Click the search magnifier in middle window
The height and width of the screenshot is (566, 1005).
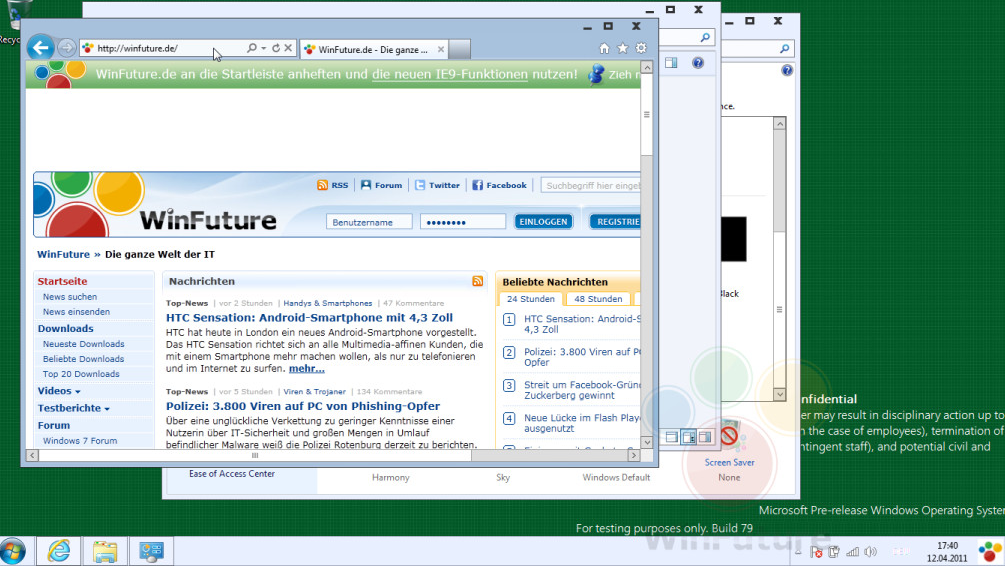[x=705, y=38]
